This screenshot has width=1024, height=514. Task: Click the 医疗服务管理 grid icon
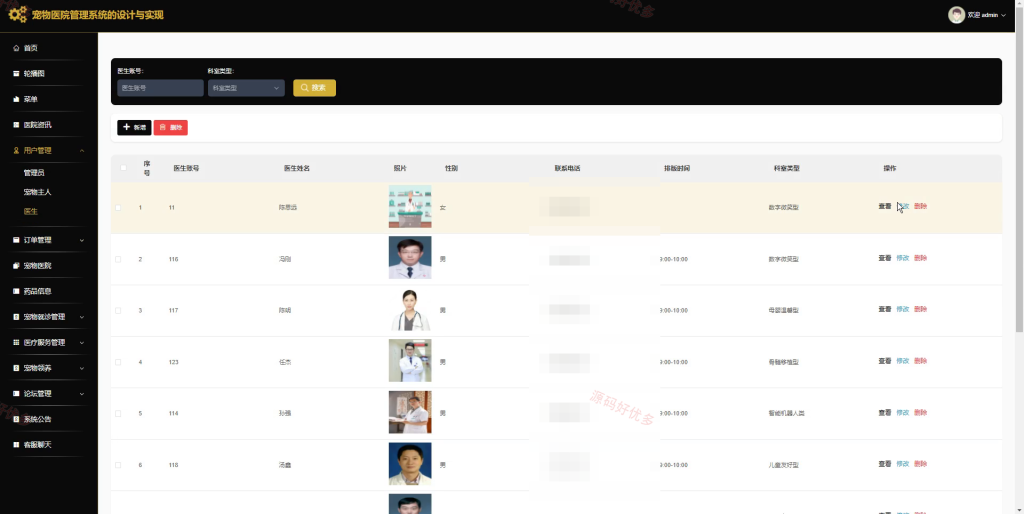click(x=16, y=342)
